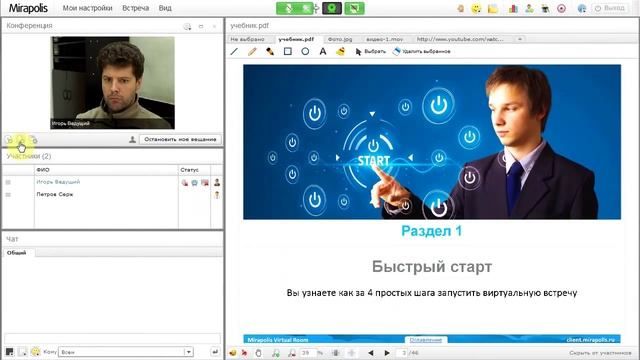
Task: Switch to the youtube.com URL tab
Action: pos(460,39)
